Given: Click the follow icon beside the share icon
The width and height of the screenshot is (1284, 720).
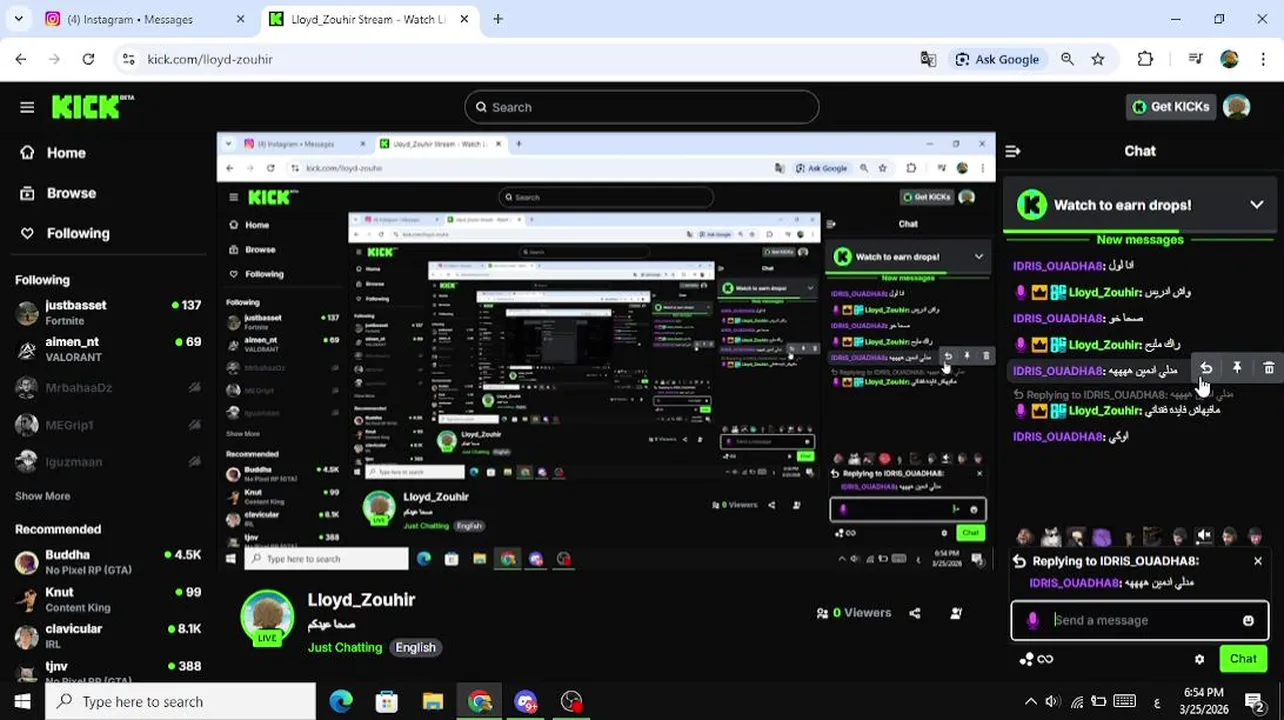Looking at the screenshot, I should pos(956,613).
